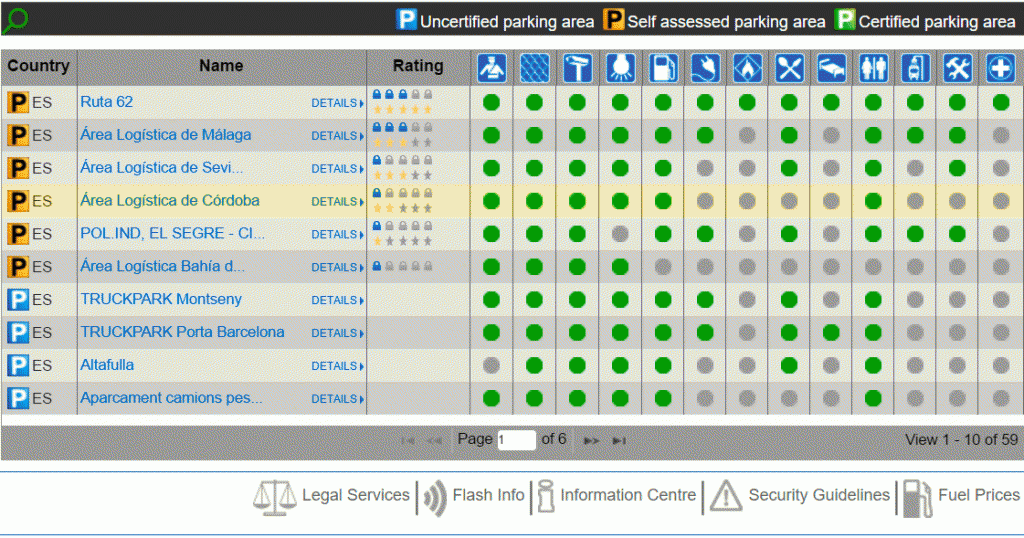Viewport: 1024px width, 538px height.
Task: Open DETAILS for TRUCKPARK Montseny
Action: [x=337, y=300]
